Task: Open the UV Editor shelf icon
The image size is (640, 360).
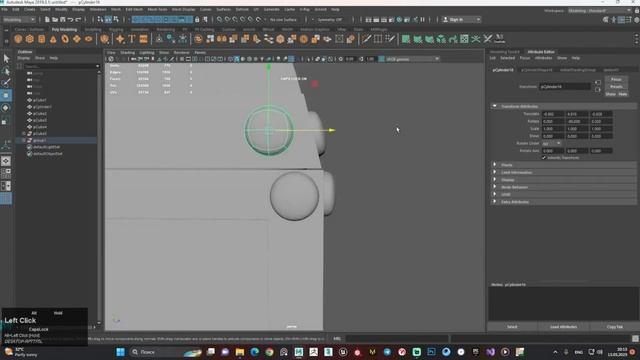Action: [464, 39]
